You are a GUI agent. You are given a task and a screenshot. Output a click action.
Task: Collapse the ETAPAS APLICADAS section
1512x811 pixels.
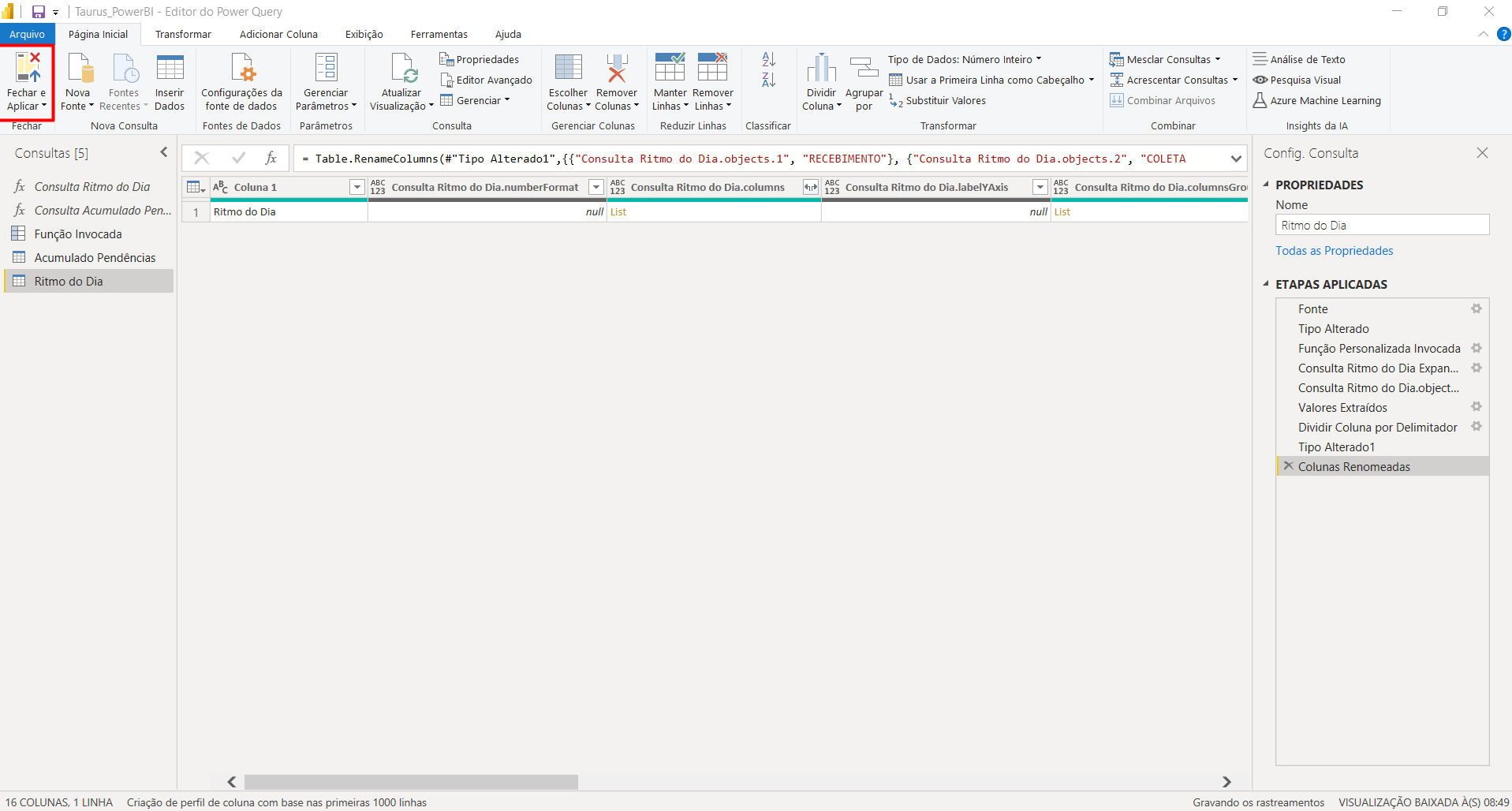[1266, 284]
